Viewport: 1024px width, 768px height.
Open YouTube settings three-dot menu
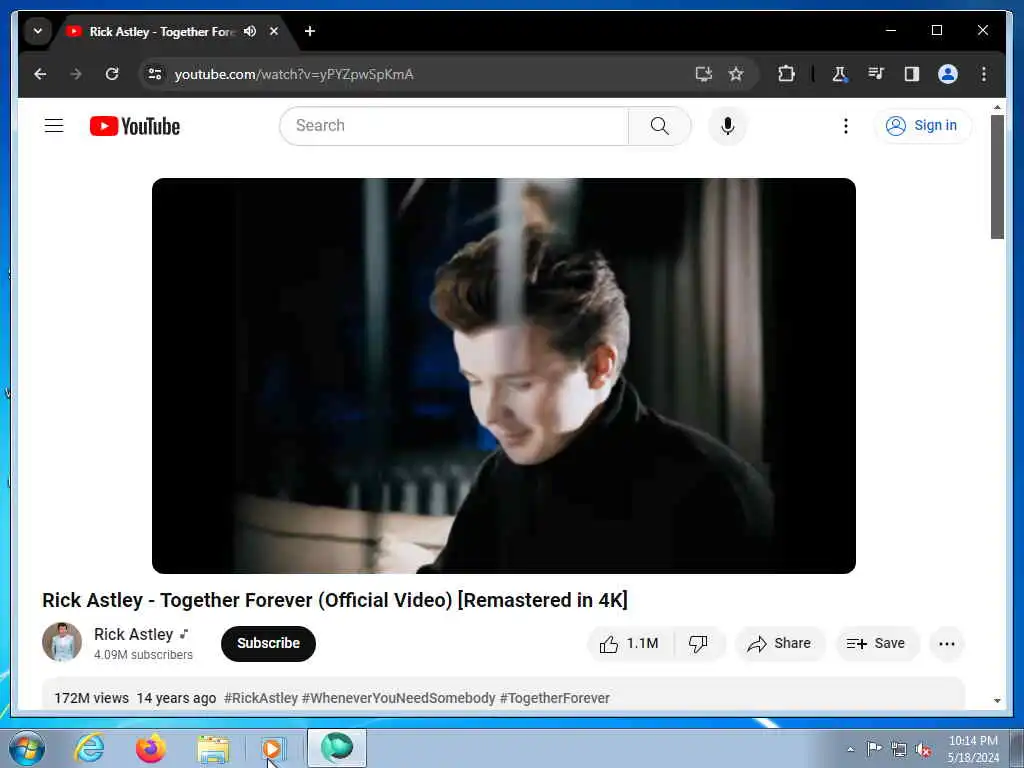846,125
